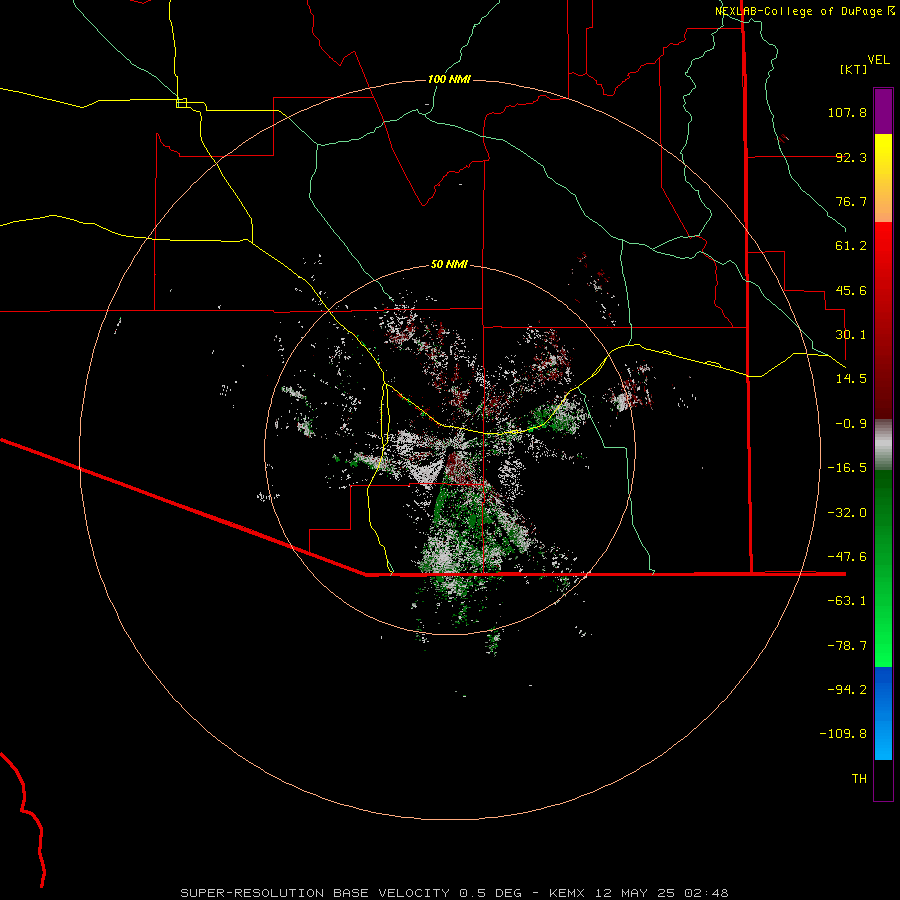900x900 pixels.
Task: Click the green segment of velocity color bar
Action: pyautogui.click(x=883, y=568)
